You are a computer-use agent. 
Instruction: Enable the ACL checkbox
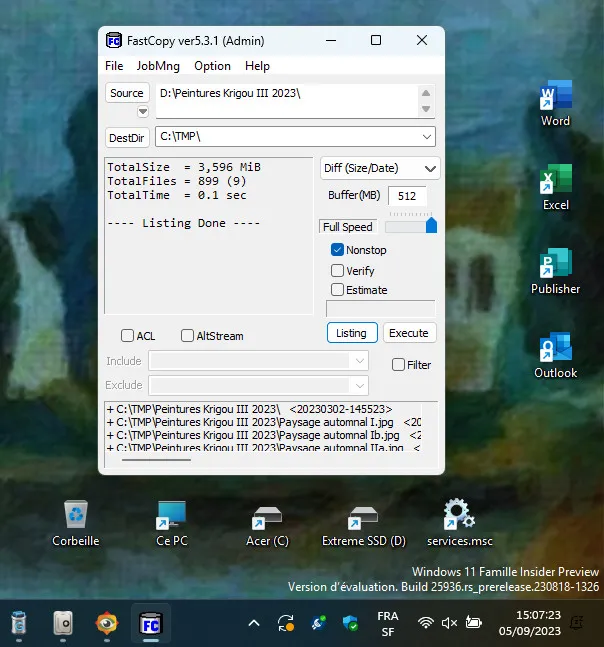pyautogui.click(x=127, y=335)
